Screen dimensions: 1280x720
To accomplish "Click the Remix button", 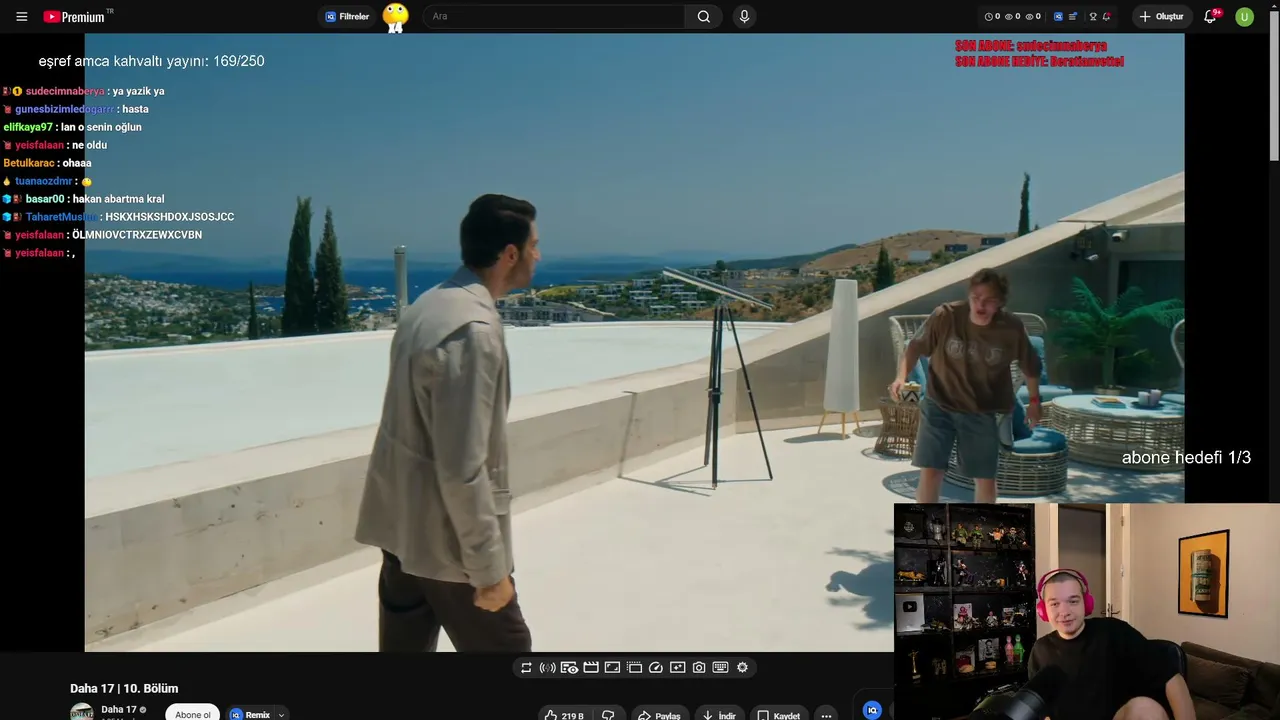I will click(251, 714).
